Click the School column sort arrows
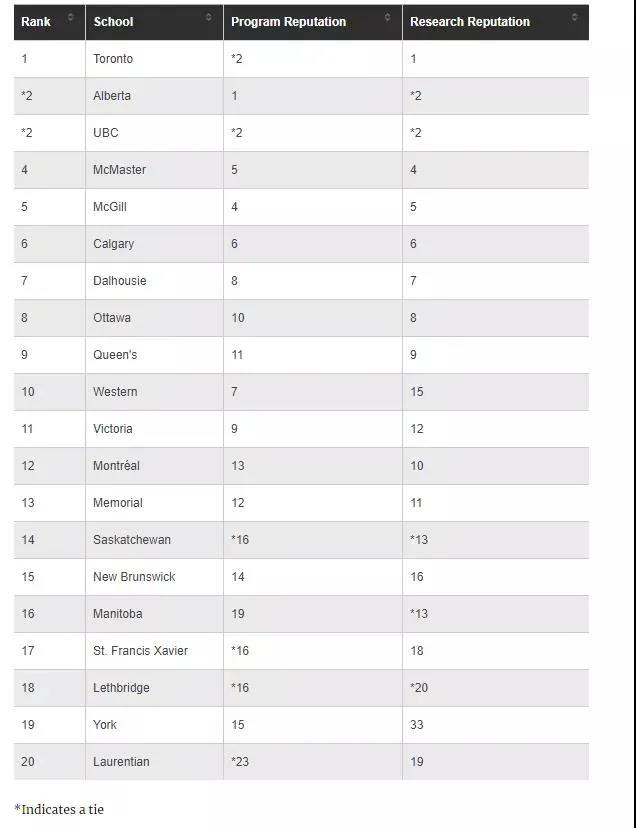 pyautogui.click(x=208, y=17)
